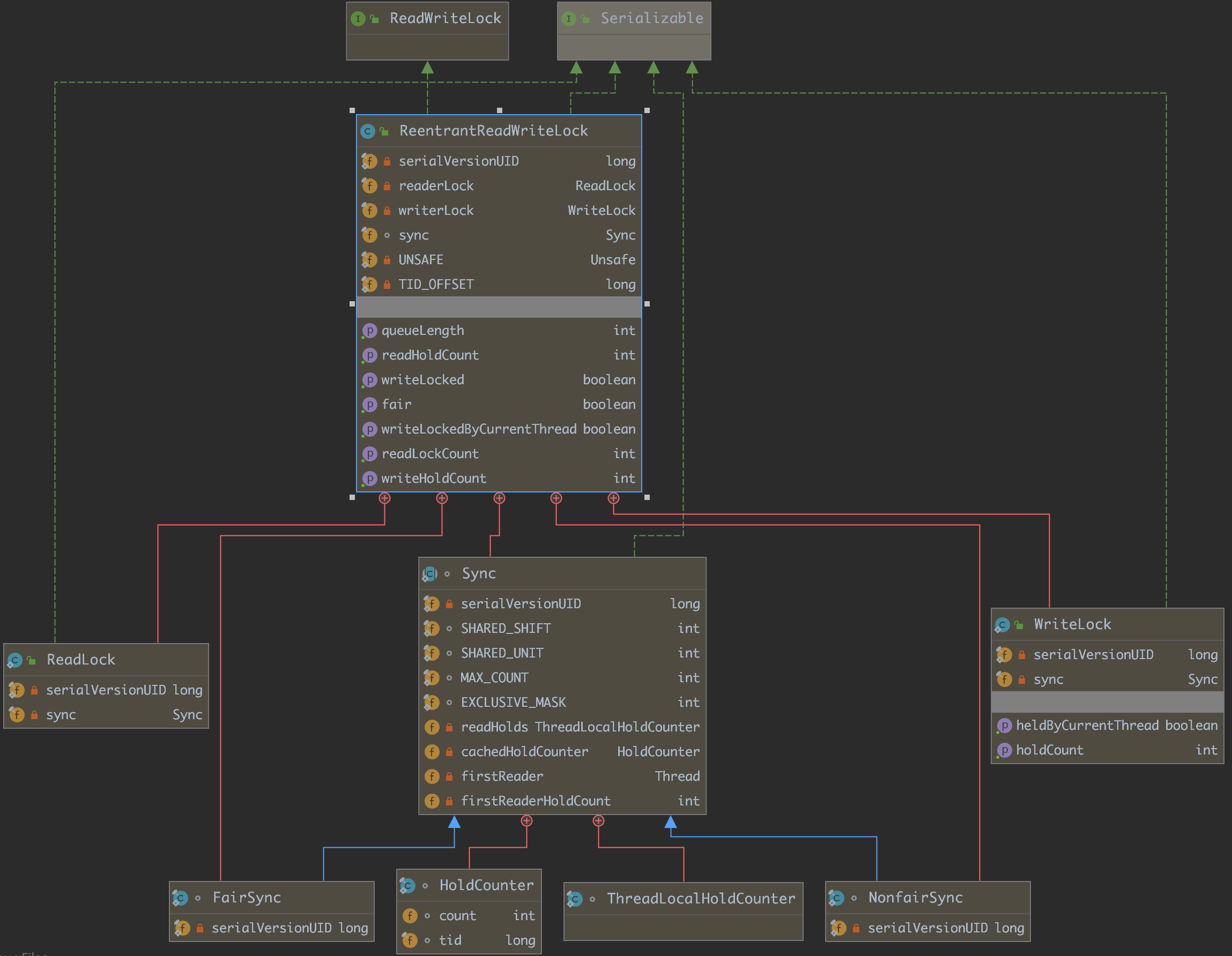Click the tid field in HoldCounter
The height and width of the screenshot is (956, 1232).
point(450,941)
